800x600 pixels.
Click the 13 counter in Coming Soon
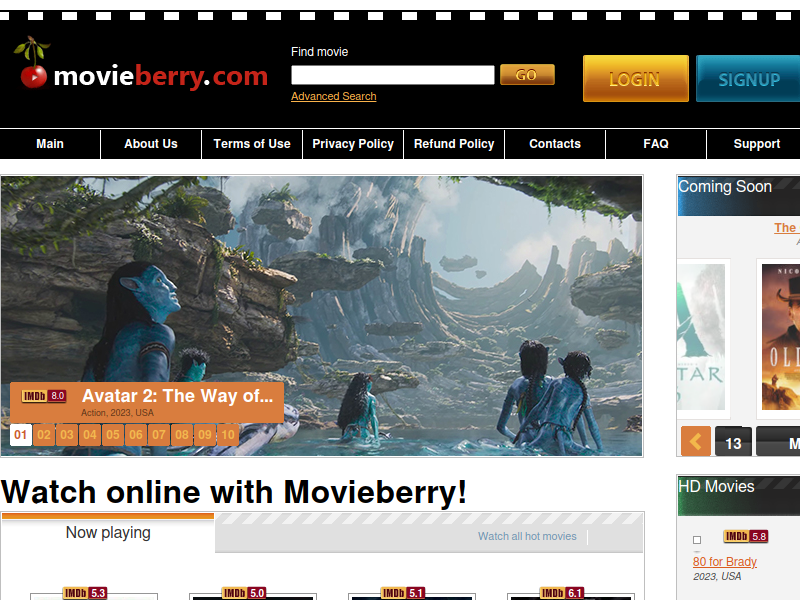(733, 442)
